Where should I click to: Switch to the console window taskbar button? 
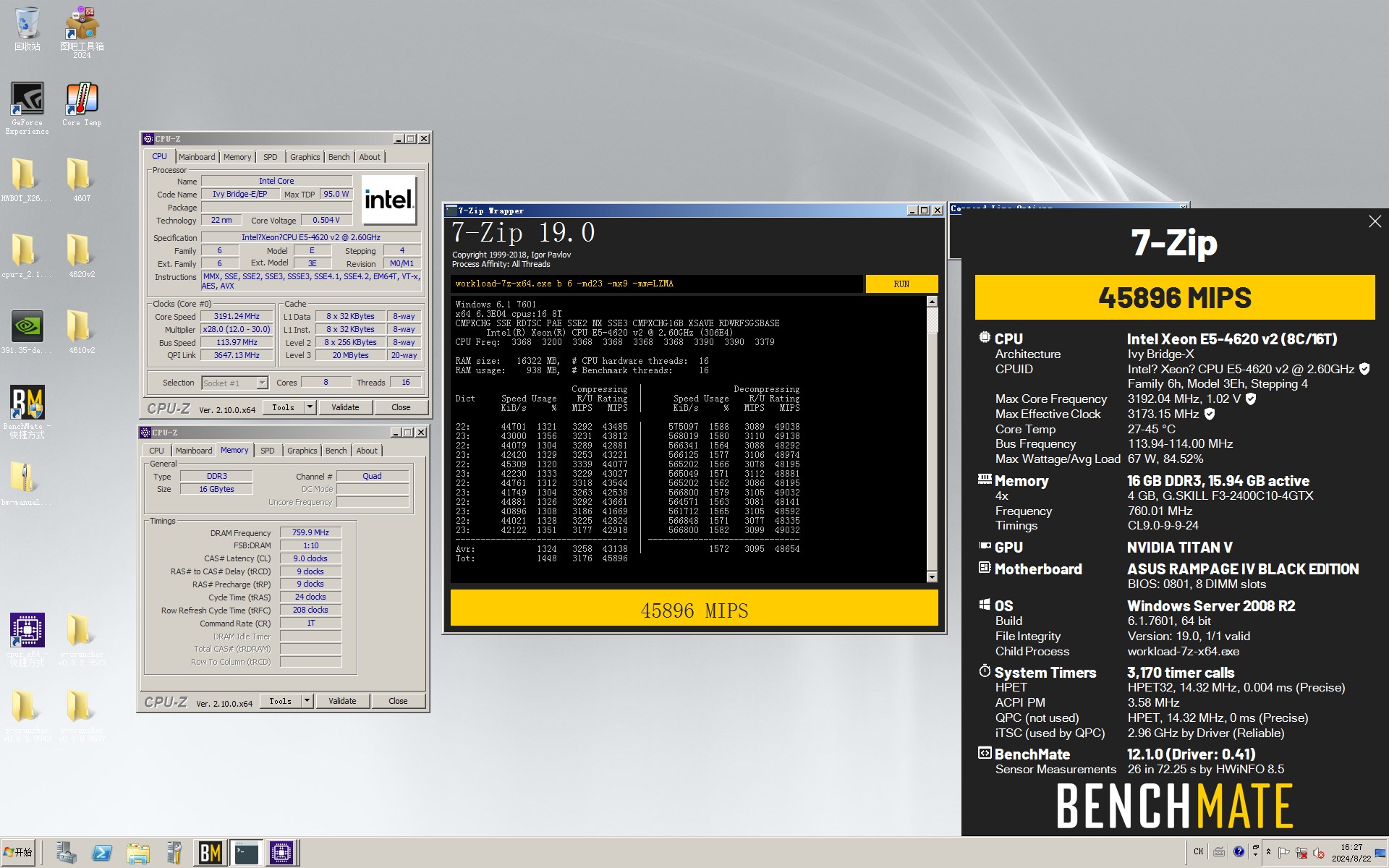(x=246, y=853)
